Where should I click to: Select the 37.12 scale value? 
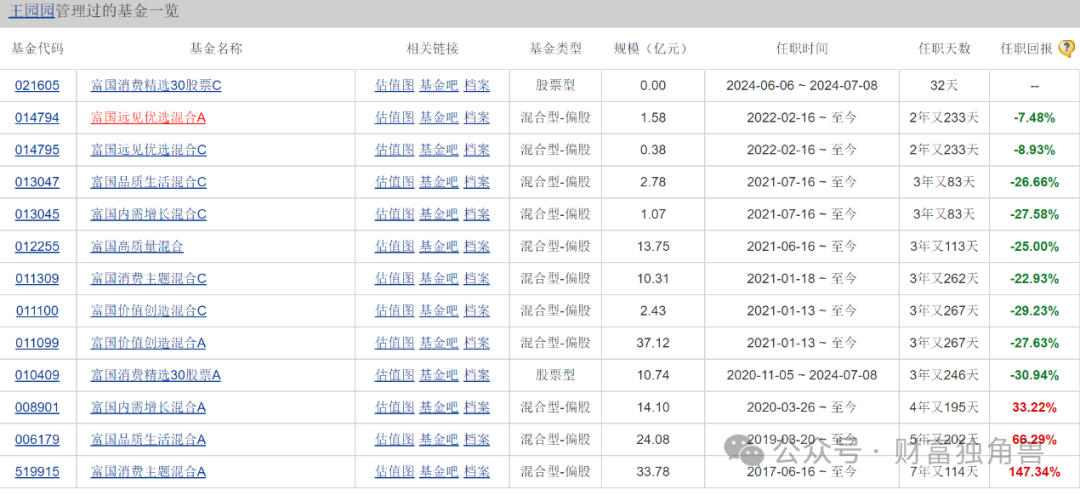(653, 343)
